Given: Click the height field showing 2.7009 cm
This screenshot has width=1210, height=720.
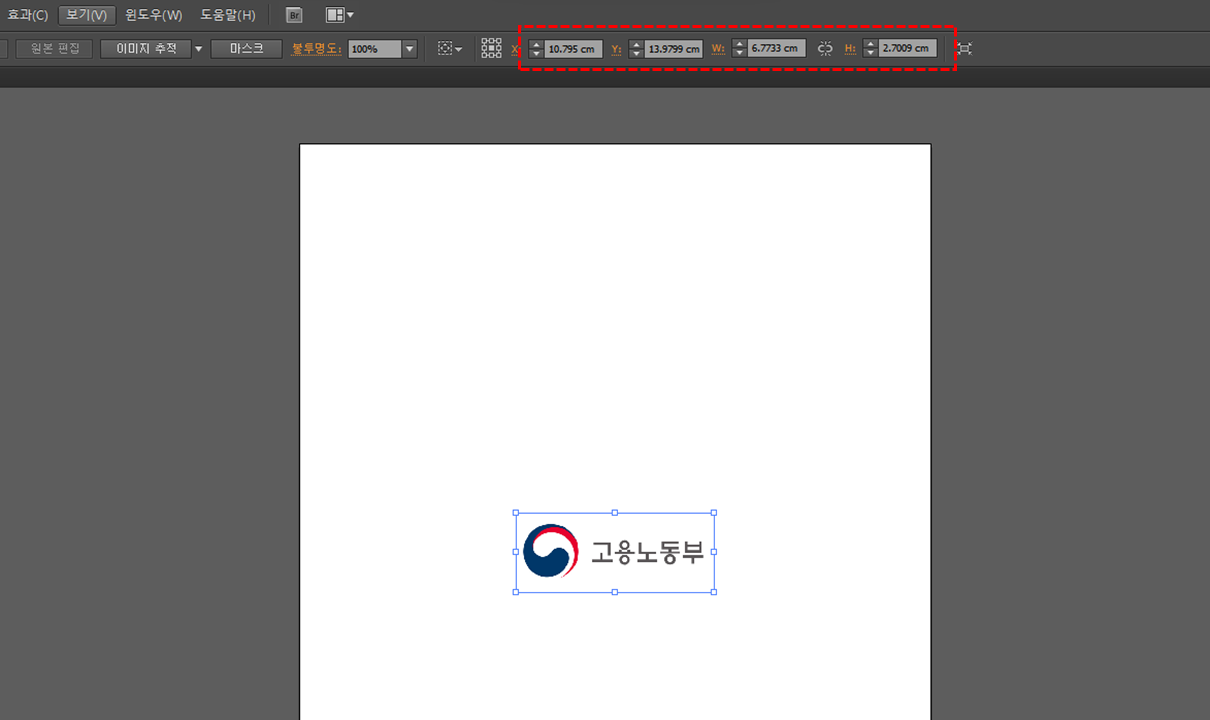Looking at the screenshot, I should click(907, 48).
